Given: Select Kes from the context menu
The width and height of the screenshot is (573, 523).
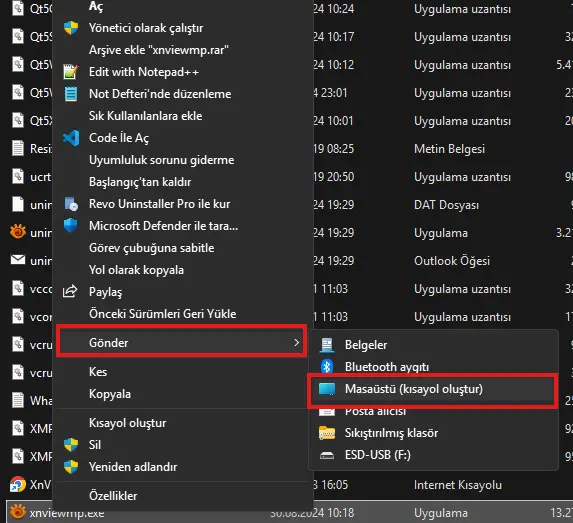Looking at the screenshot, I should 98,372.
